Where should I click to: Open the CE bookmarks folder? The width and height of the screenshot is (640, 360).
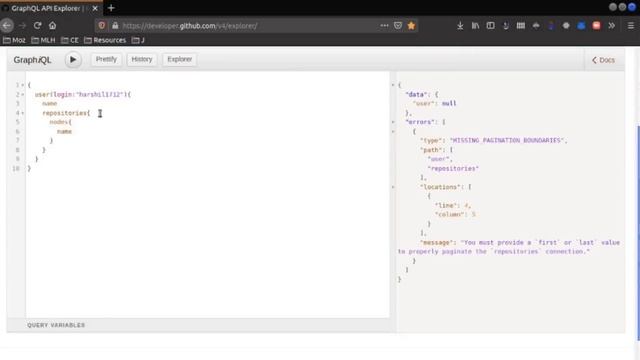click(x=70, y=40)
